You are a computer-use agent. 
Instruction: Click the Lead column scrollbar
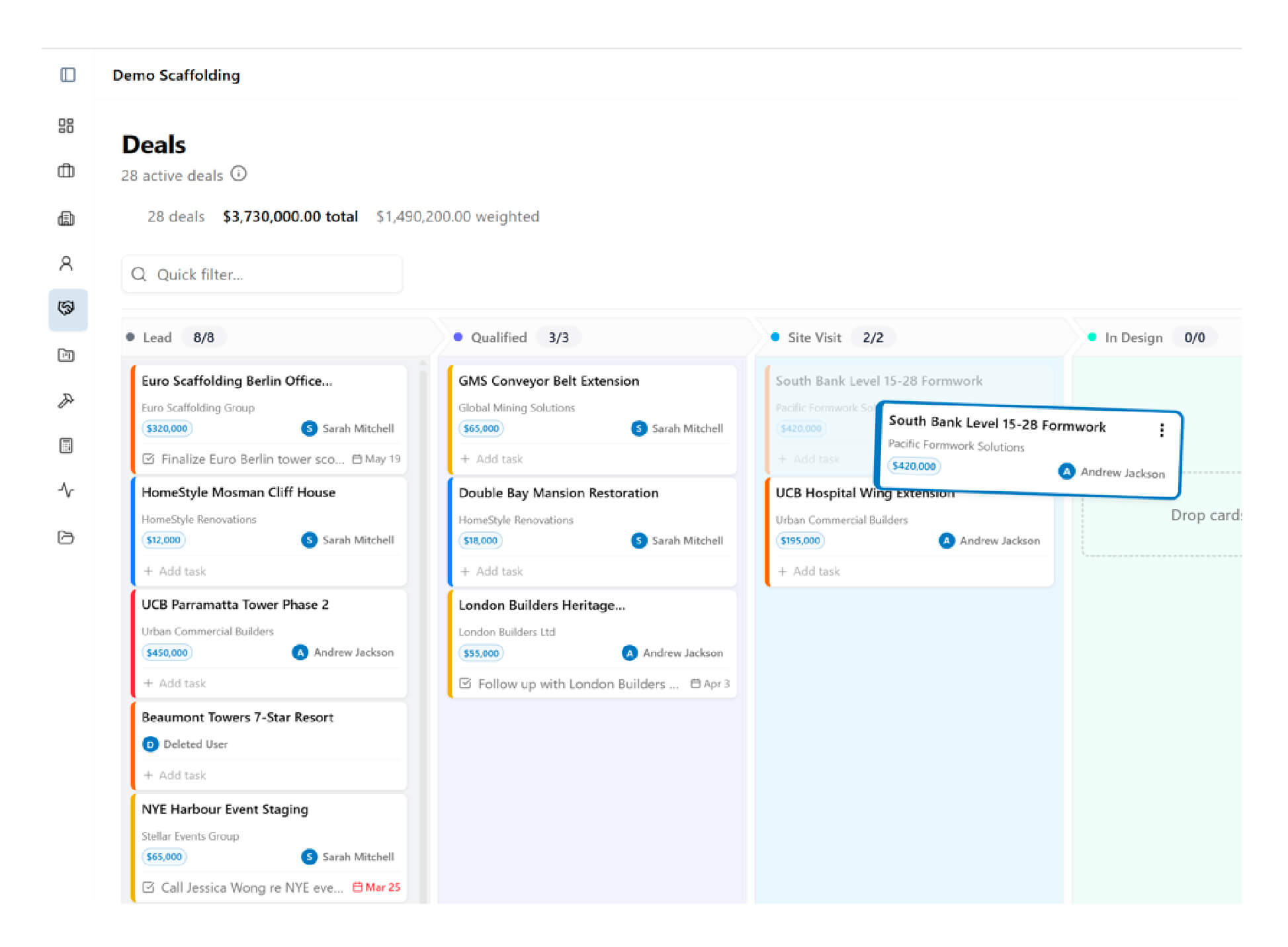click(x=423, y=596)
